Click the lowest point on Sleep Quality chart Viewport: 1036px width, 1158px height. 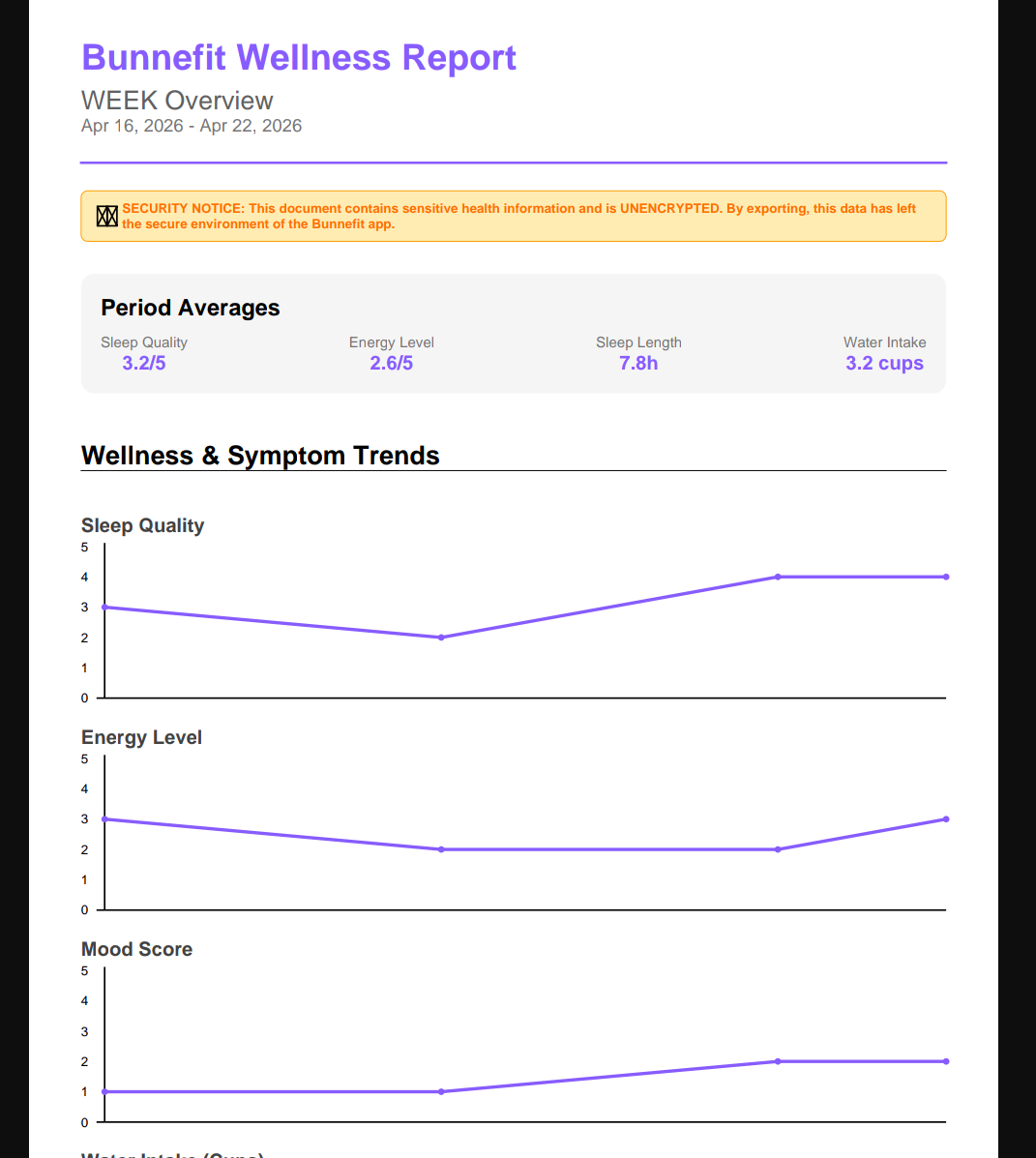click(441, 638)
